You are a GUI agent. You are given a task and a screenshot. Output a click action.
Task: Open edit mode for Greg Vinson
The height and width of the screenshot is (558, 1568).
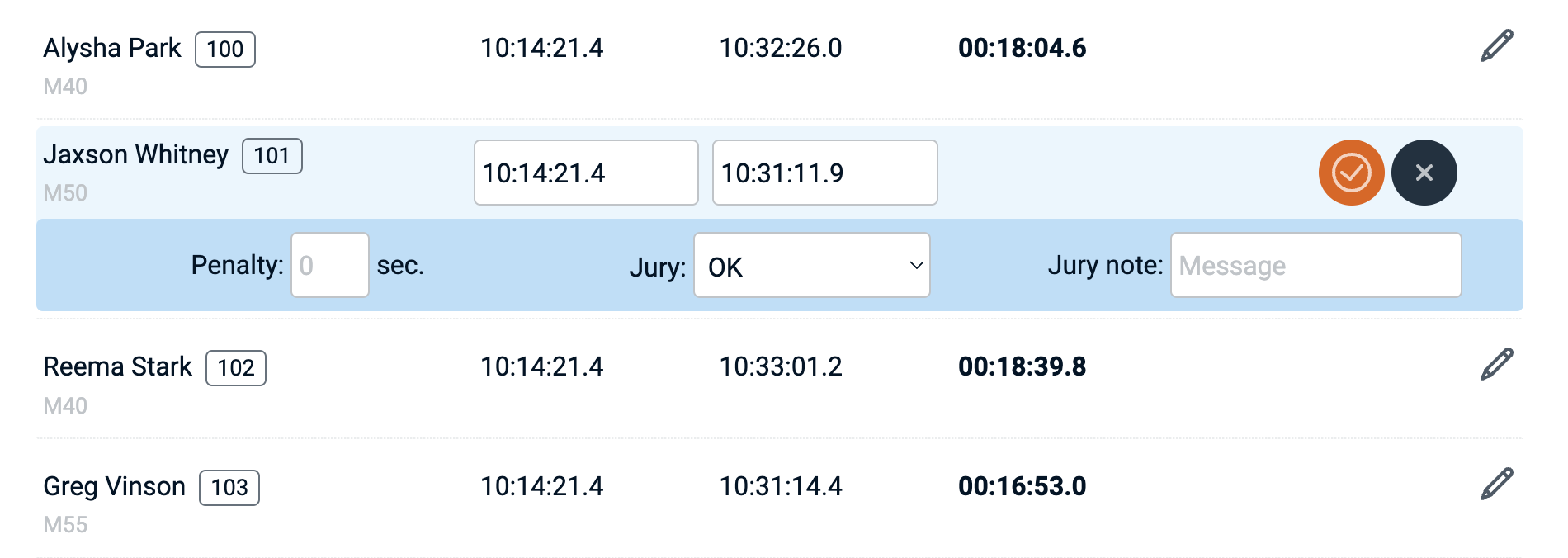tap(1496, 485)
